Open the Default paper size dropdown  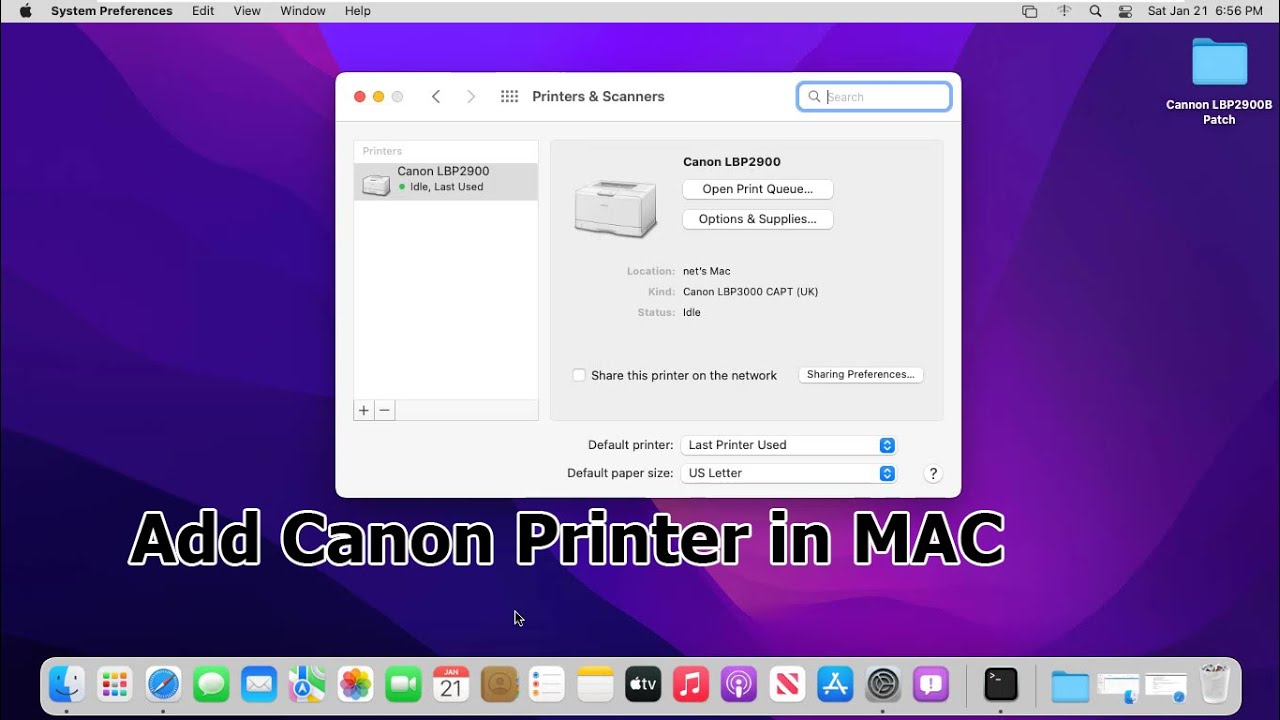point(788,473)
